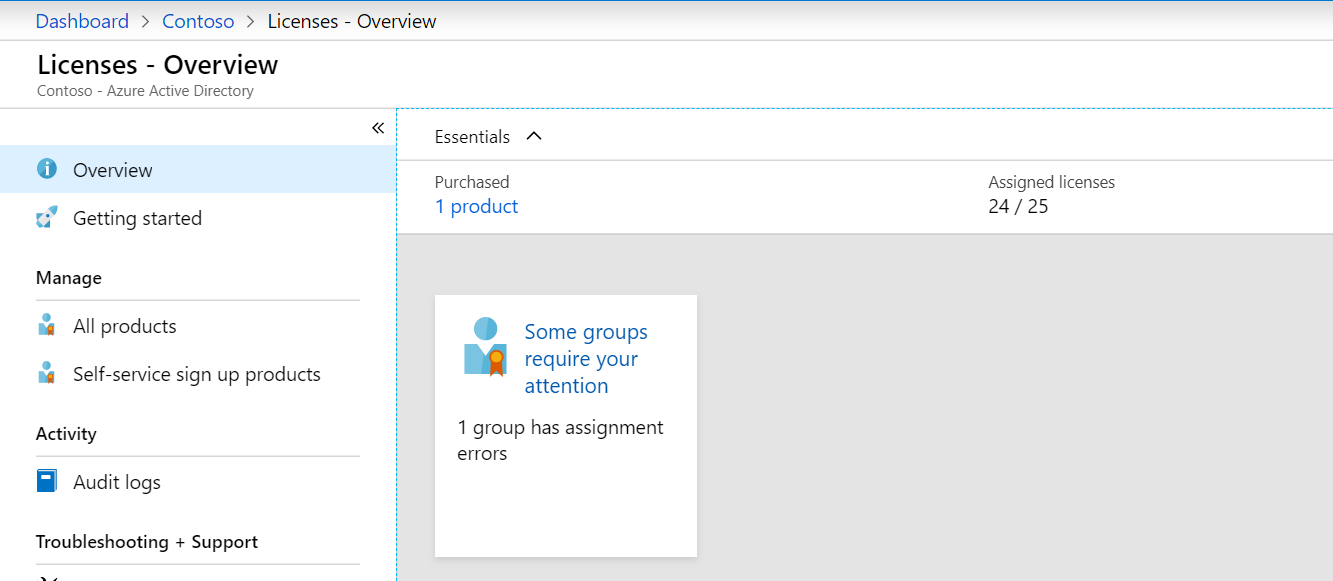Click the license badge icon on attention tile

click(486, 346)
